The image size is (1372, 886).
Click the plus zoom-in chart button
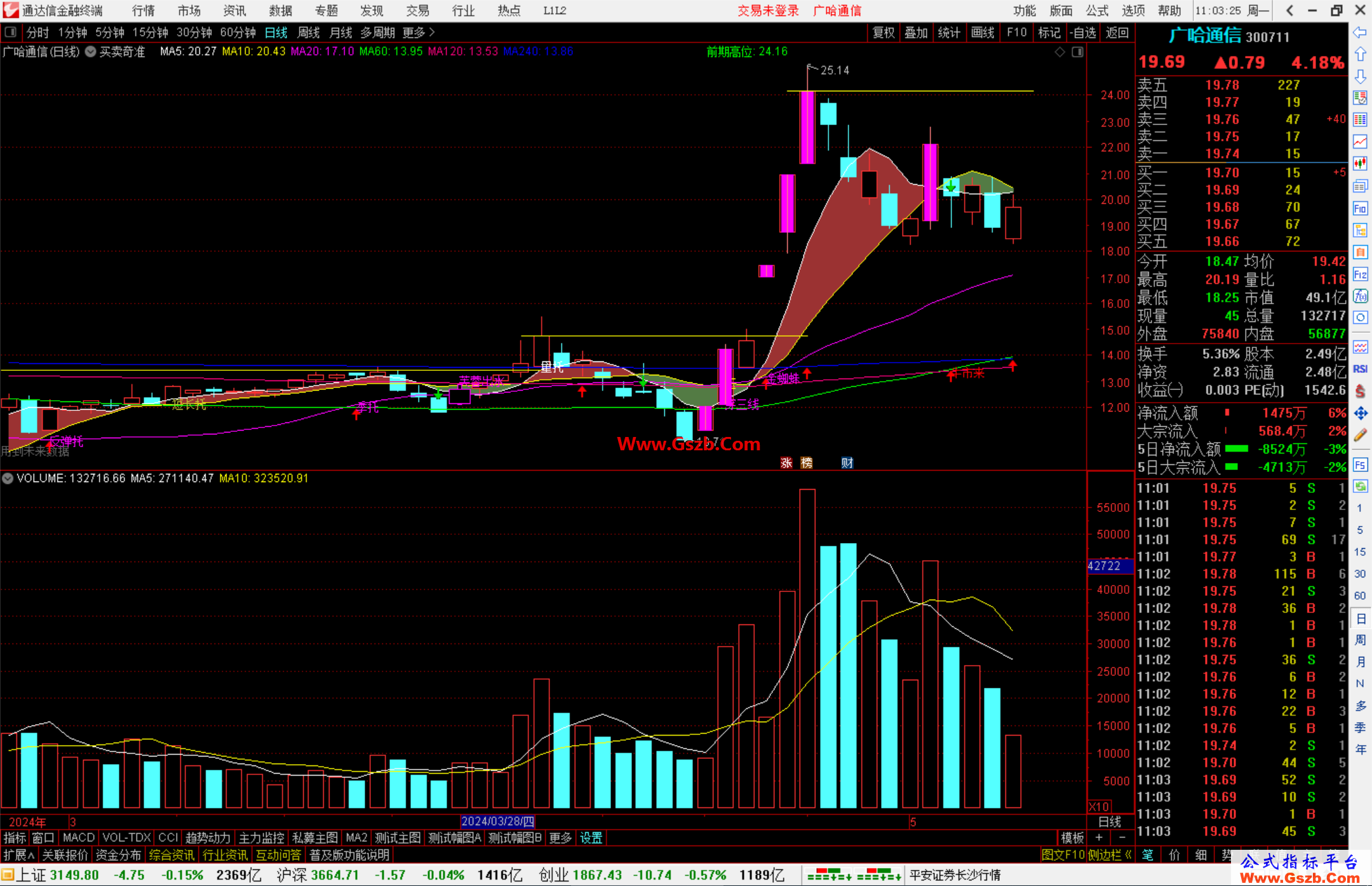point(1099,838)
